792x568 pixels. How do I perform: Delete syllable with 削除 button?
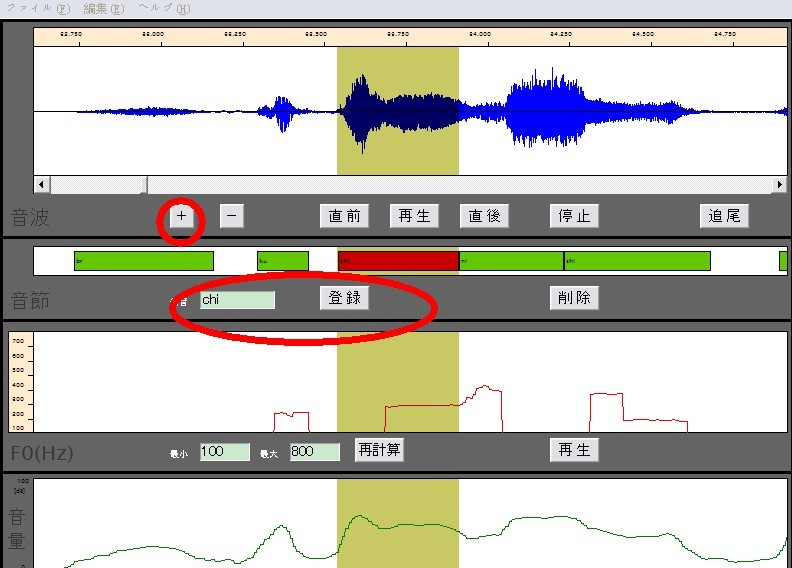click(x=574, y=298)
